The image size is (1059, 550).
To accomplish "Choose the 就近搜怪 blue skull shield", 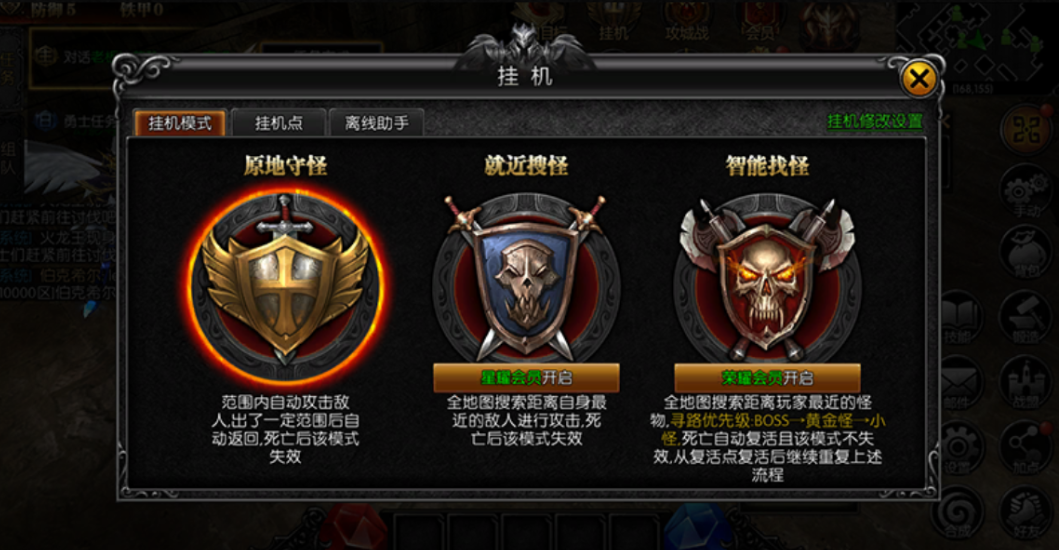I will click(x=525, y=279).
